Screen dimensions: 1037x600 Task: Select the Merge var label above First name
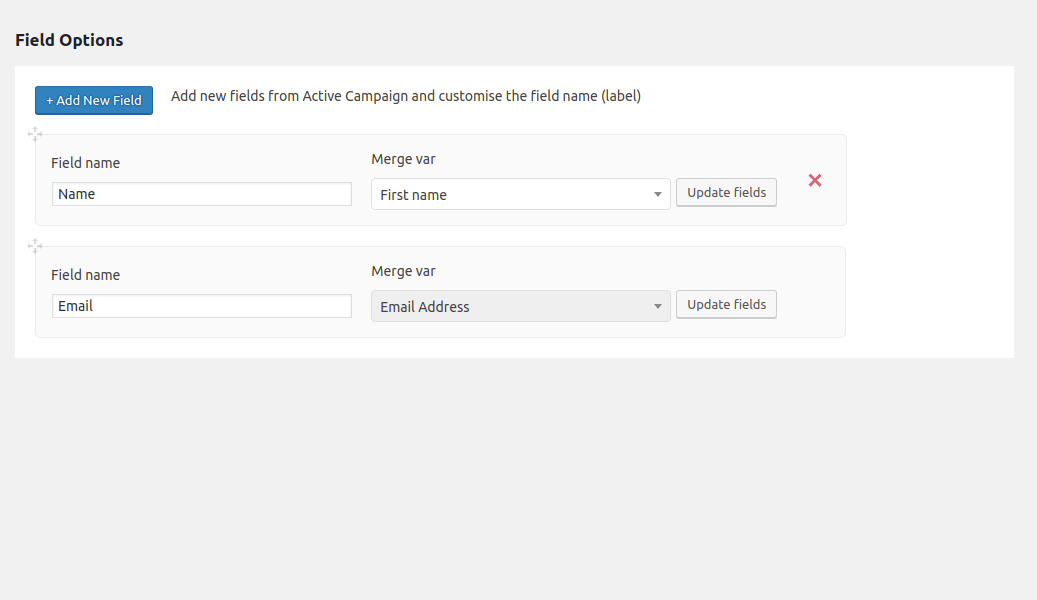pos(403,159)
